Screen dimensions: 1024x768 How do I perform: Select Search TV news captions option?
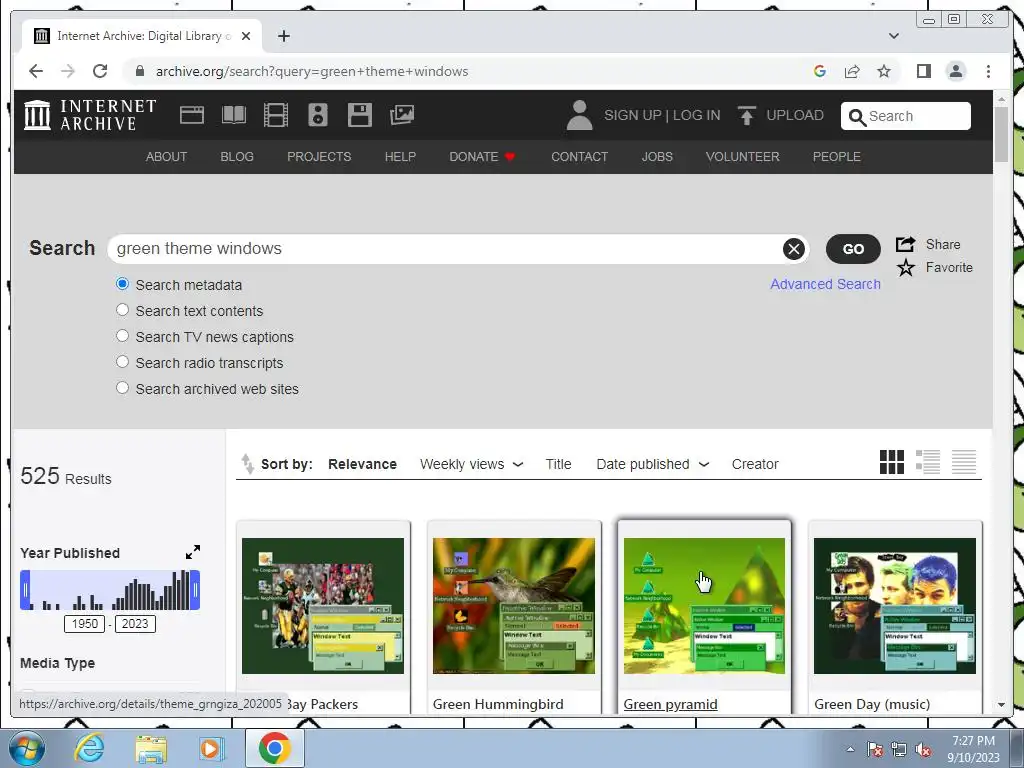(122, 336)
